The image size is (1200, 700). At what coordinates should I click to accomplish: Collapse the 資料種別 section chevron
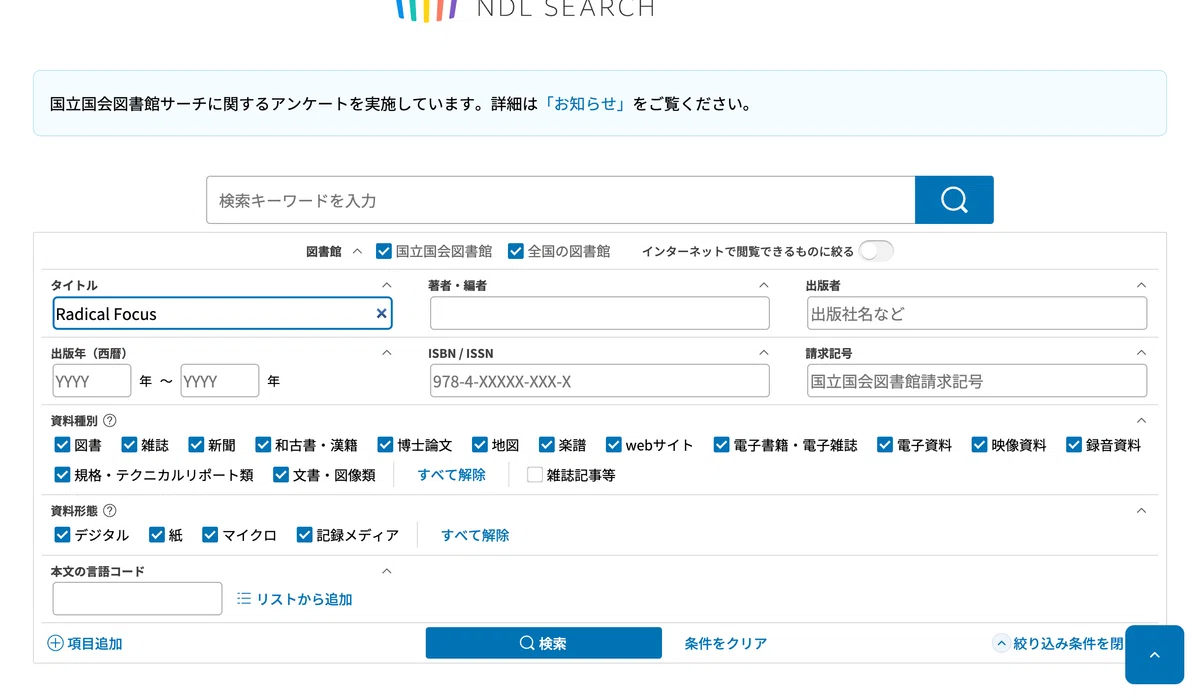[1141, 421]
